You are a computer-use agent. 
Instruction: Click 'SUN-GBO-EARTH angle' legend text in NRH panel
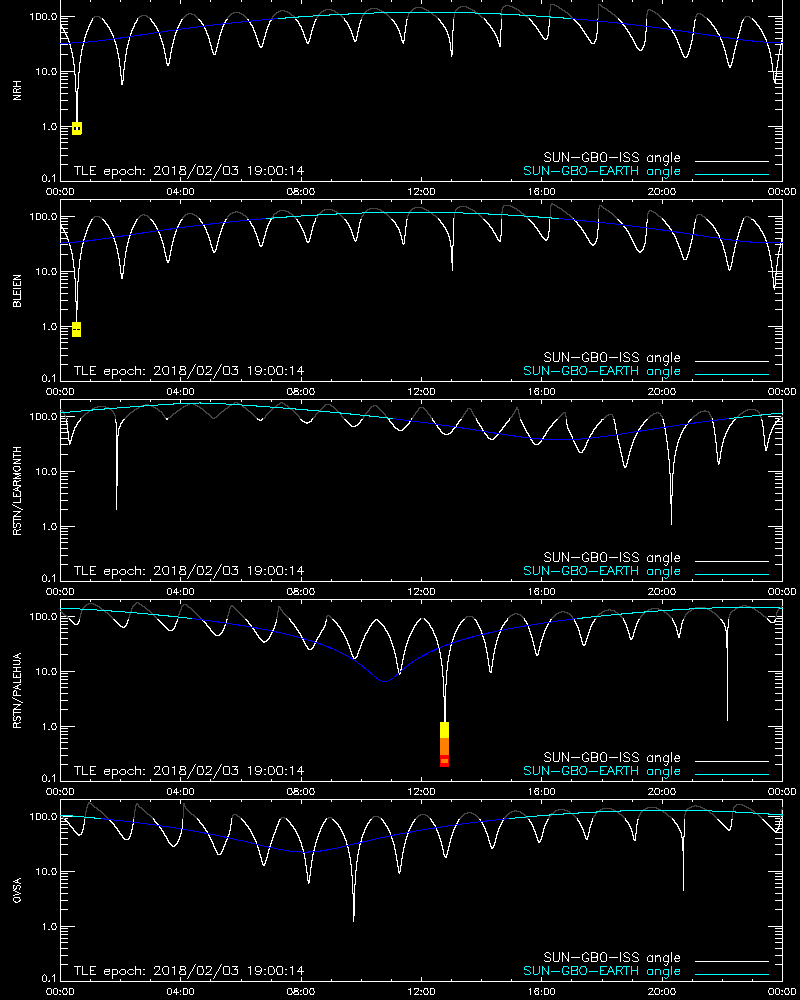pyautogui.click(x=602, y=172)
